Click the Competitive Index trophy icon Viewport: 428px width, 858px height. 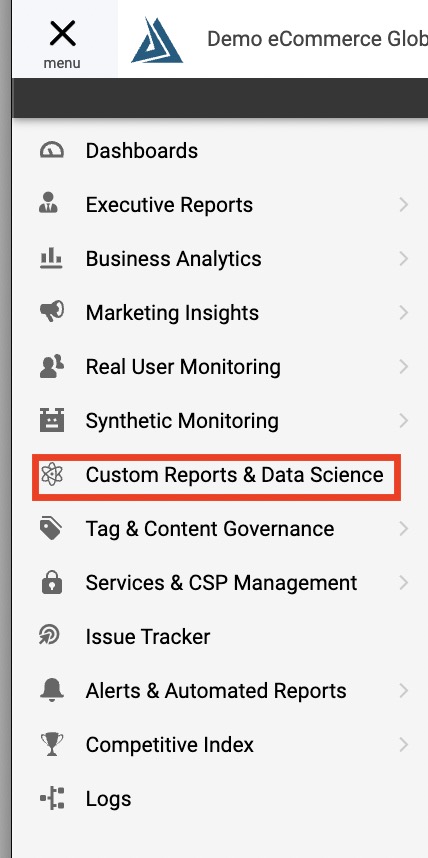(52, 744)
